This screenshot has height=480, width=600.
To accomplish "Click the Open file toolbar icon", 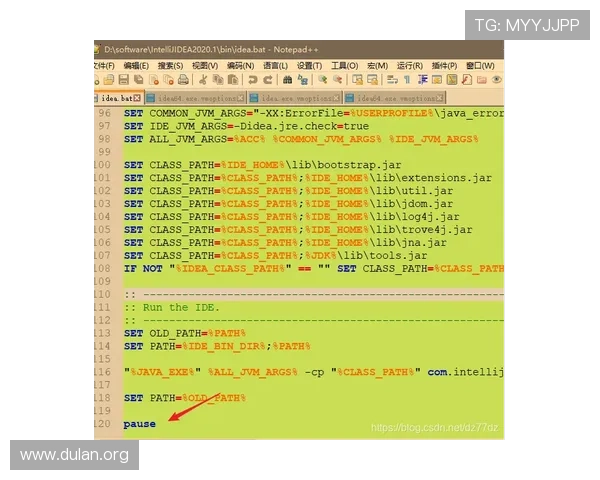I will pyautogui.click(x=109, y=80).
